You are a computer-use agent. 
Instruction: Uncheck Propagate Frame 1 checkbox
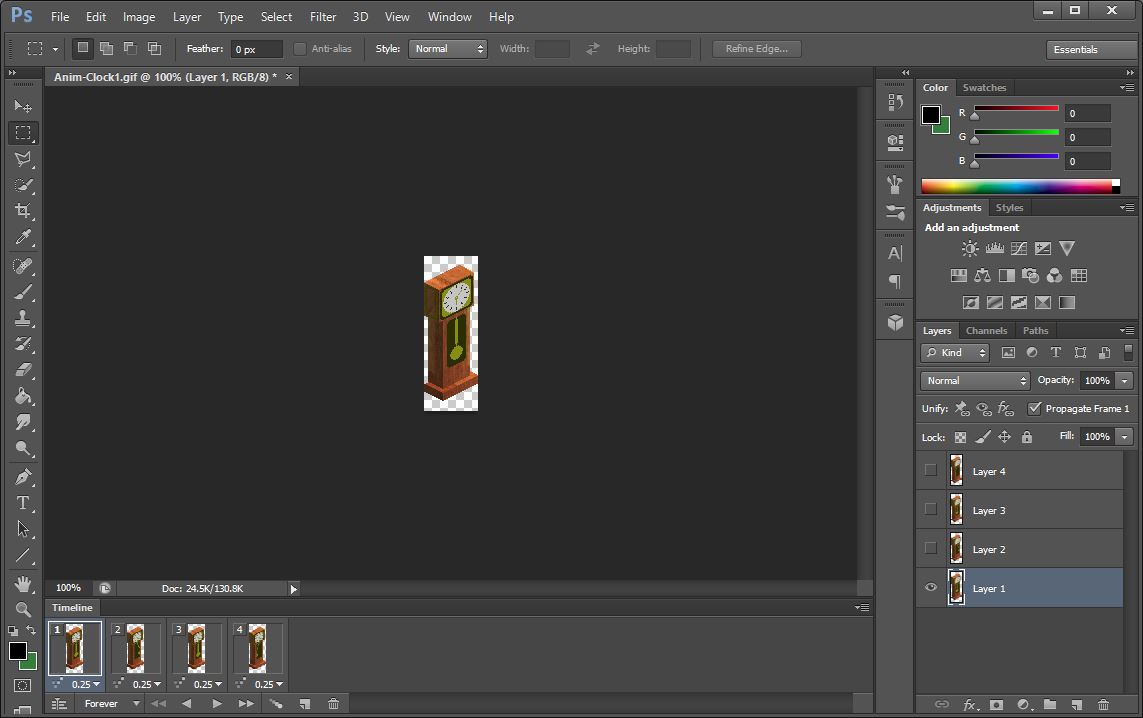[x=1034, y=408]
